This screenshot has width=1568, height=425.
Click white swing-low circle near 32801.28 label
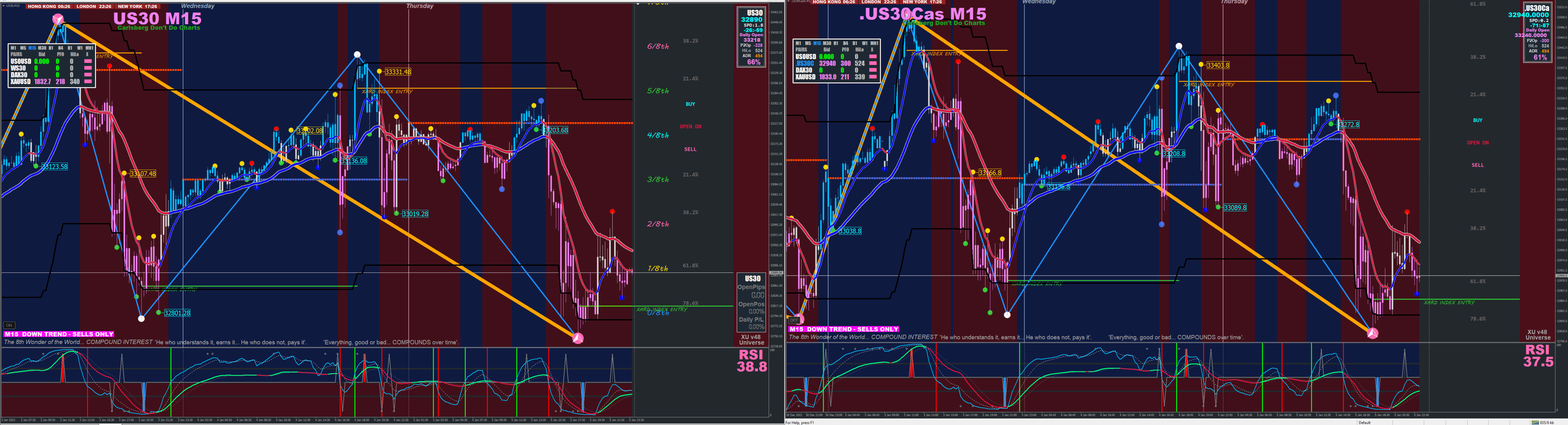pos(141,318)
